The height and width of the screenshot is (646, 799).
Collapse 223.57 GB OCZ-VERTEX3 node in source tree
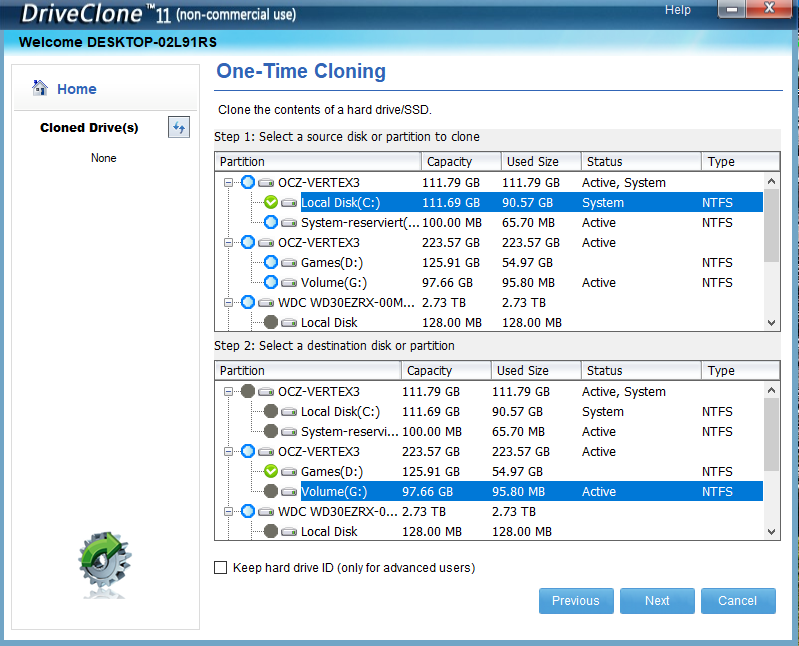coord(228,243)
